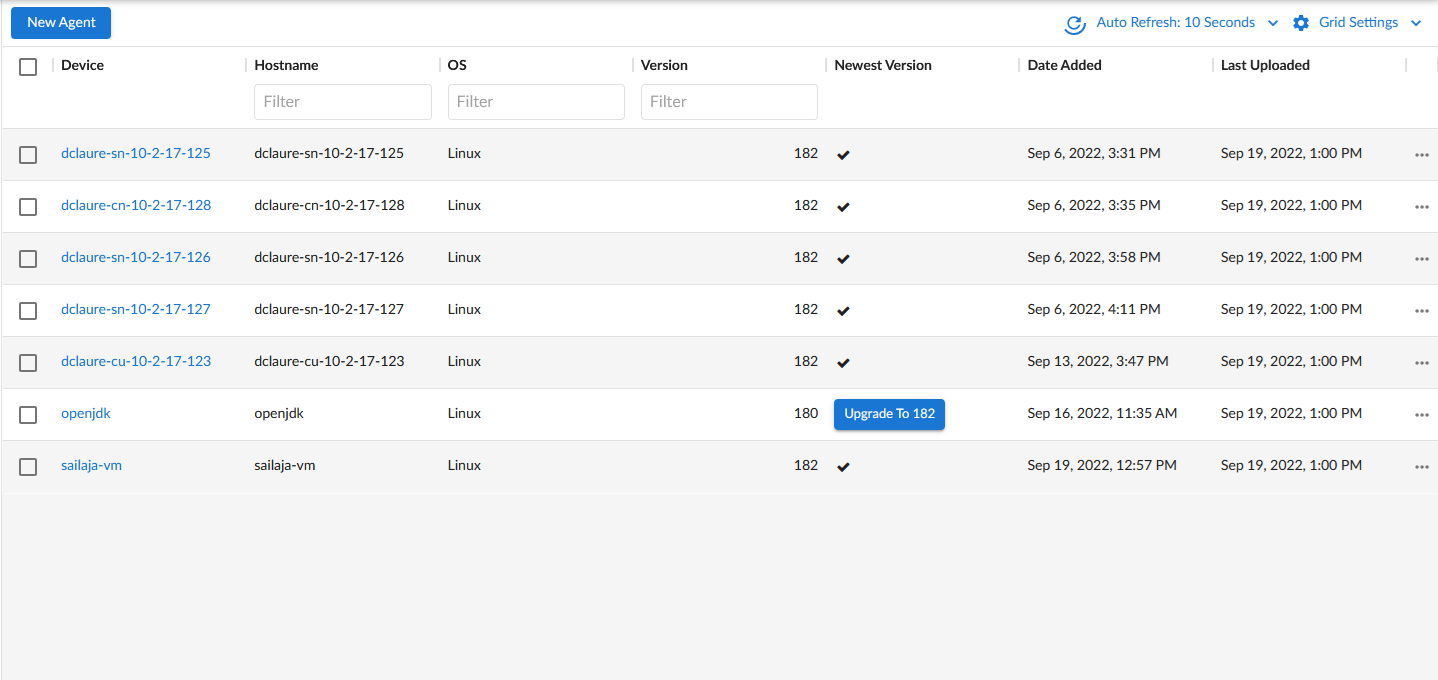
Task: Open row actions menu for openjdk
Action: [1421, 415]
